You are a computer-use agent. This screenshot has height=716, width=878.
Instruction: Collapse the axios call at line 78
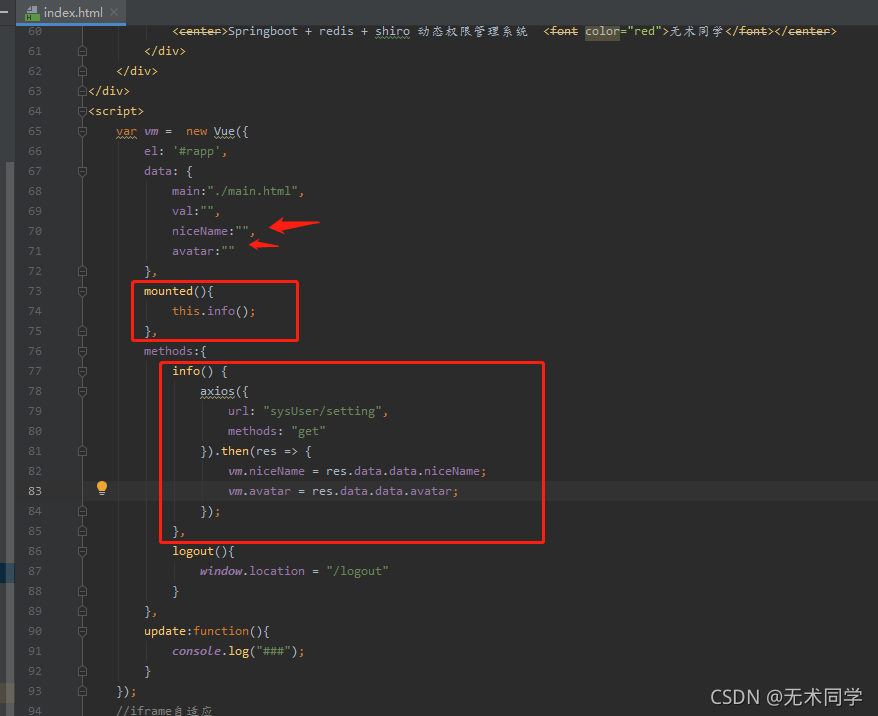(x=82, y=391)
